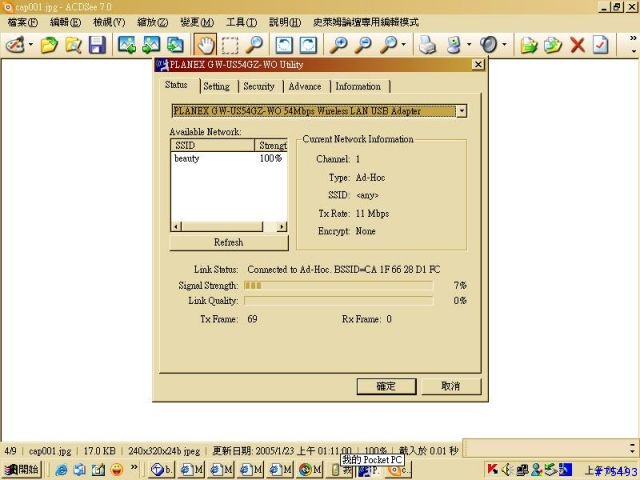
Task: Zoom in with the plus magnifier
Action: [x=339, y=44]
